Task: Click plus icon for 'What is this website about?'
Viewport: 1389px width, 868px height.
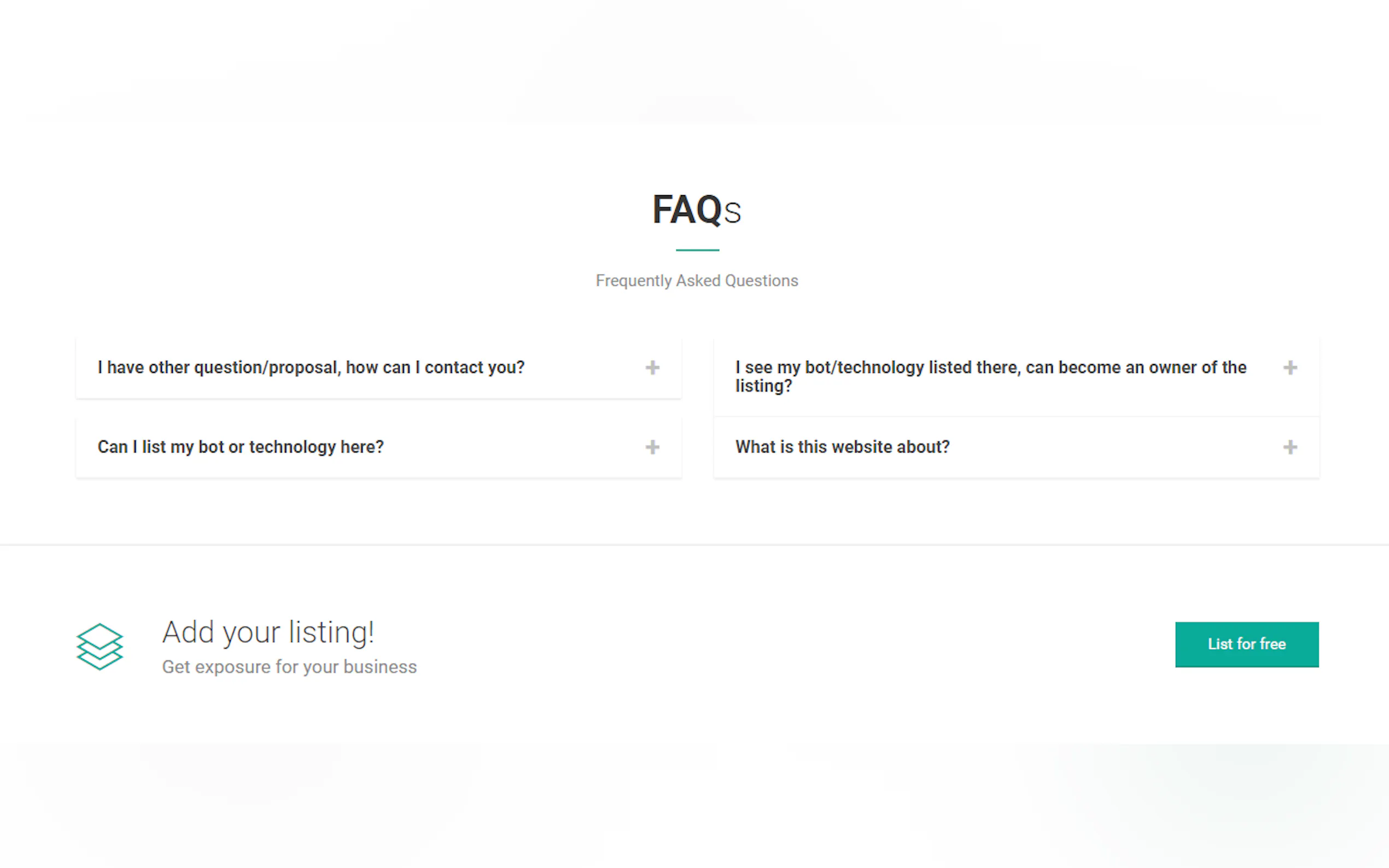Action: (1289, 447)
